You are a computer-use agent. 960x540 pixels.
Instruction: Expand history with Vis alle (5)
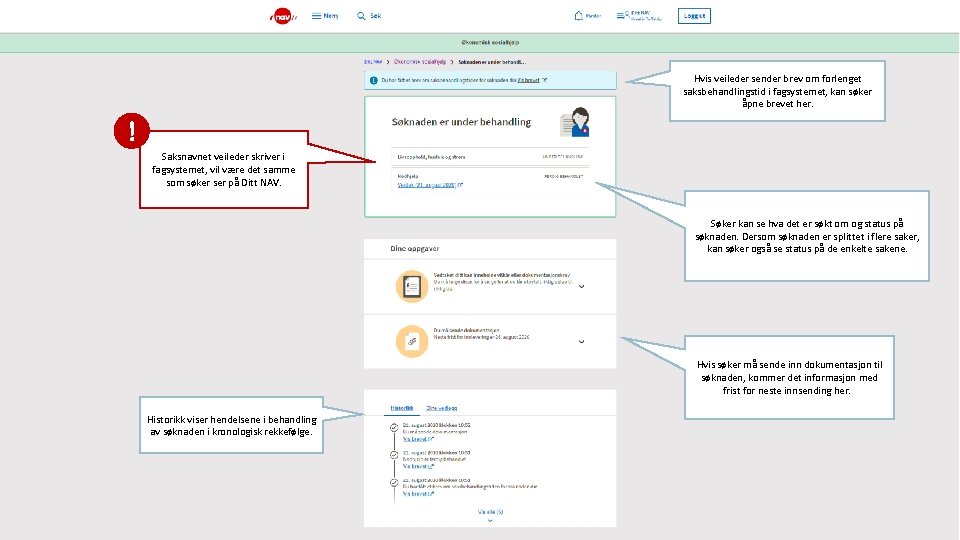[x=490, y=514]
